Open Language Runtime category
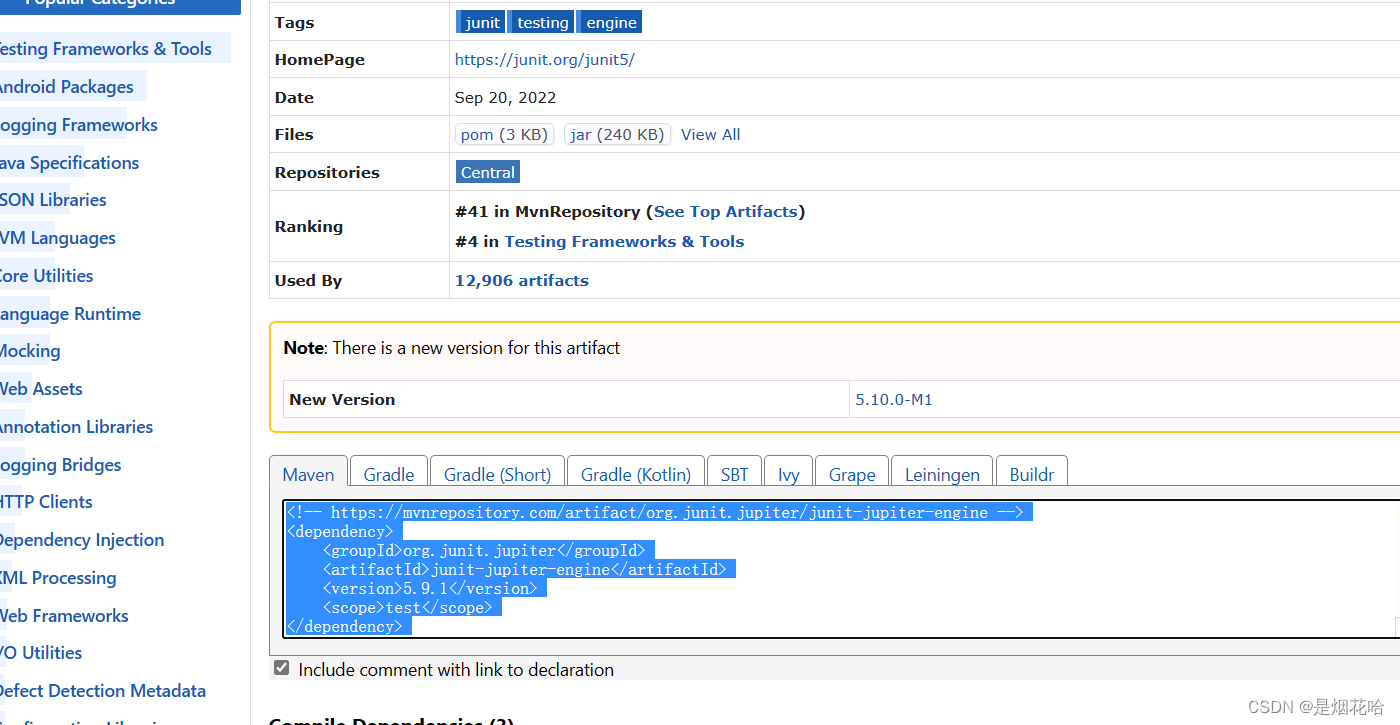The width and height of the screenshot is (1400, 725). click(69, 313)
